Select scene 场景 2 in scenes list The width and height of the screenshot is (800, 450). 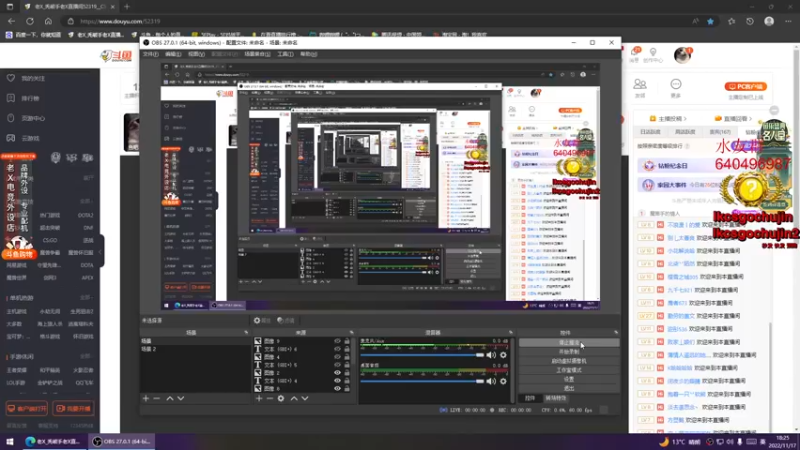[195, 349]
